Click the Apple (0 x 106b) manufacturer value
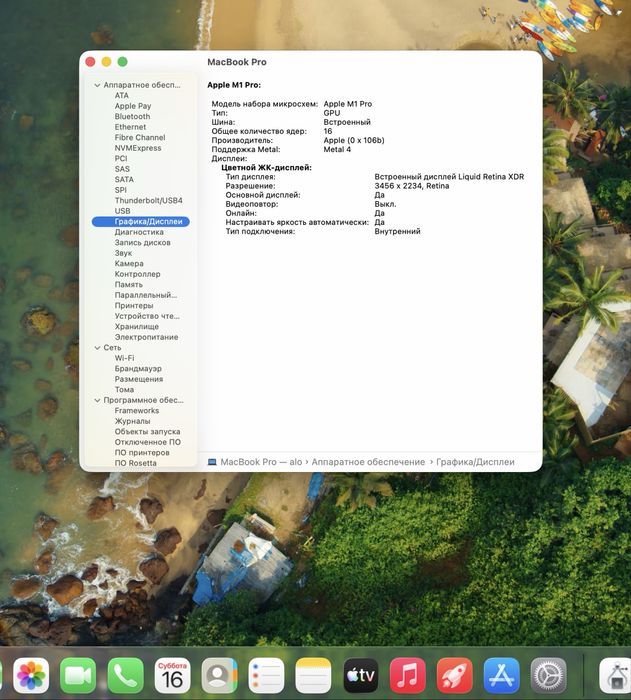Screen dimensions: 631x700 (x=354, y=140)
